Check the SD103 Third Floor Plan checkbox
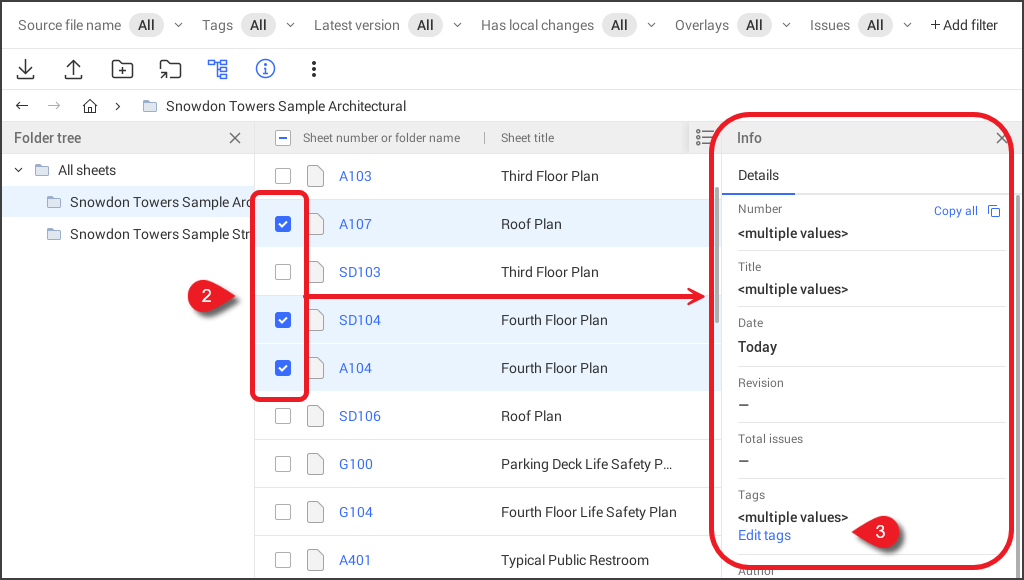 tap(283, 272)
